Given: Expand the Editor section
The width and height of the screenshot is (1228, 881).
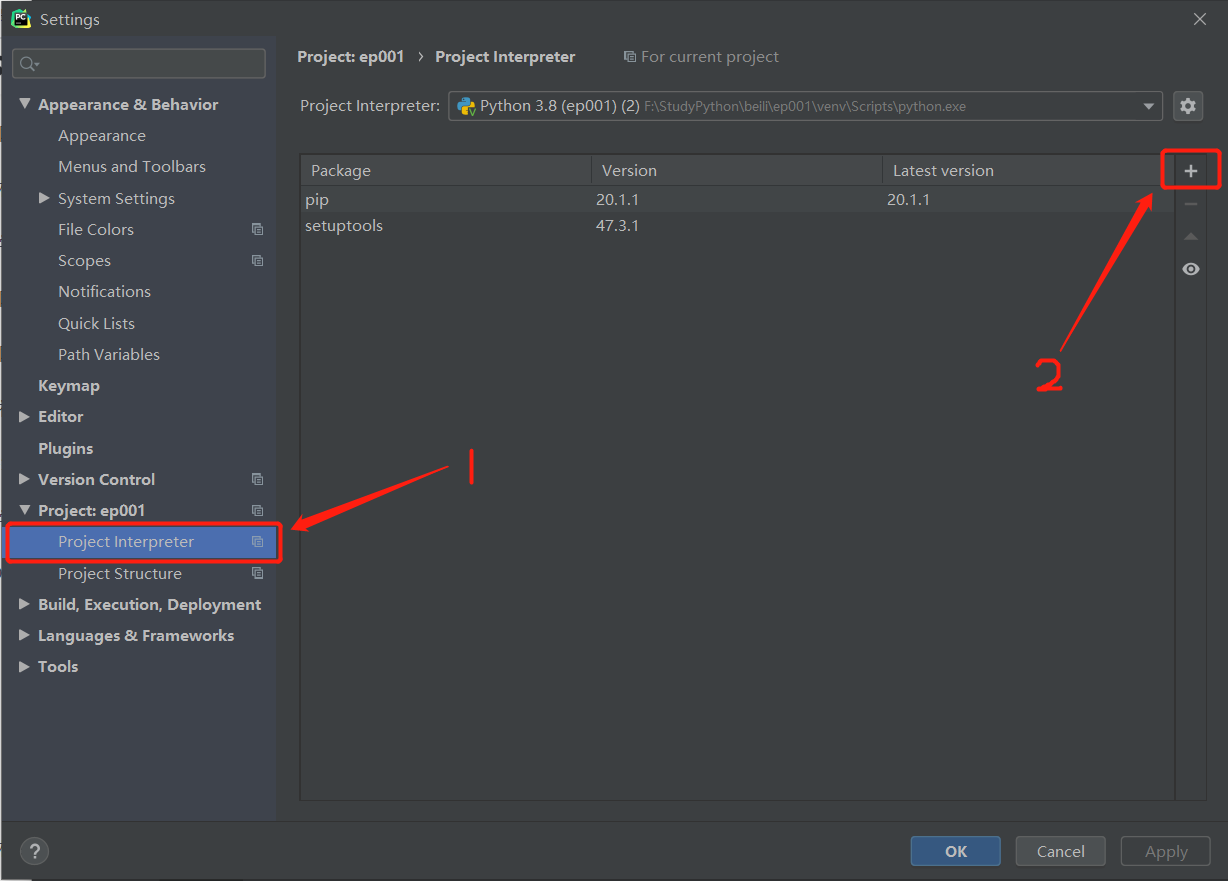Looking at the screenshot, I should coord(25,416).
